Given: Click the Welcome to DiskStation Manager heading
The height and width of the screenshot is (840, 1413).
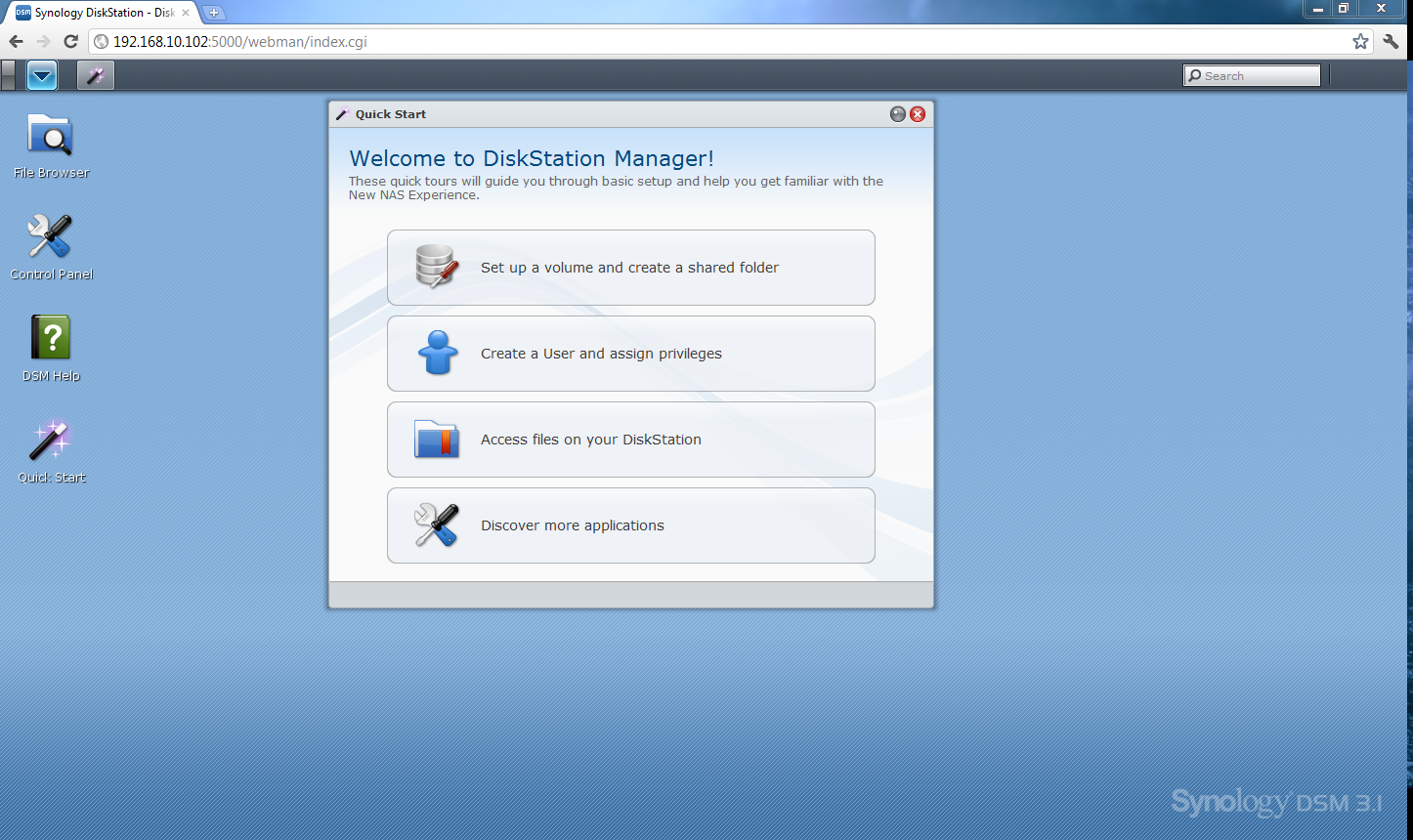Looking at the screenshot, I should [x=532, y=158].
